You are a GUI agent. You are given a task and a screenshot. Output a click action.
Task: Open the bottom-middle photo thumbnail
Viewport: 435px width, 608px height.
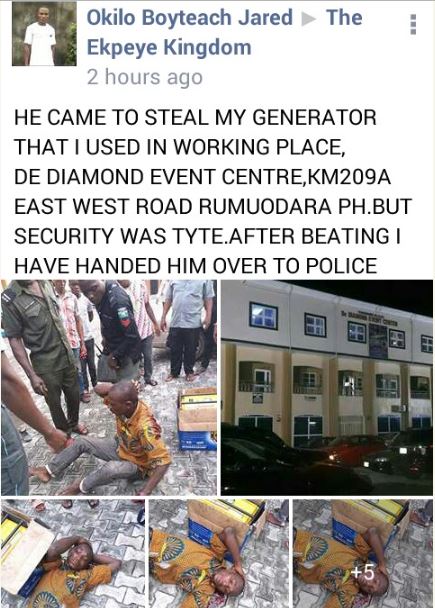pos(219,553)
